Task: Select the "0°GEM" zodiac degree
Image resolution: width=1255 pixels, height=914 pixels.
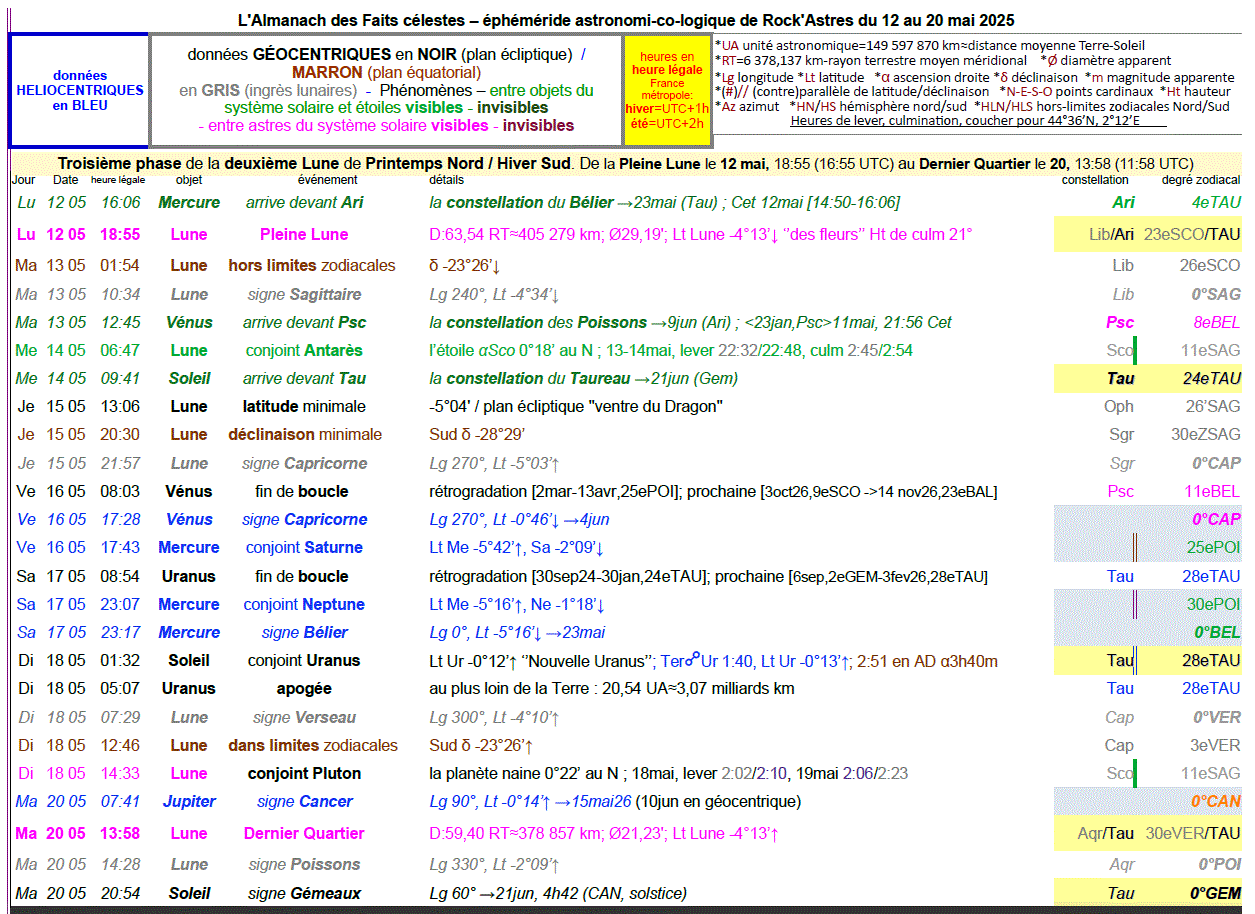Action: (1215, 893)
